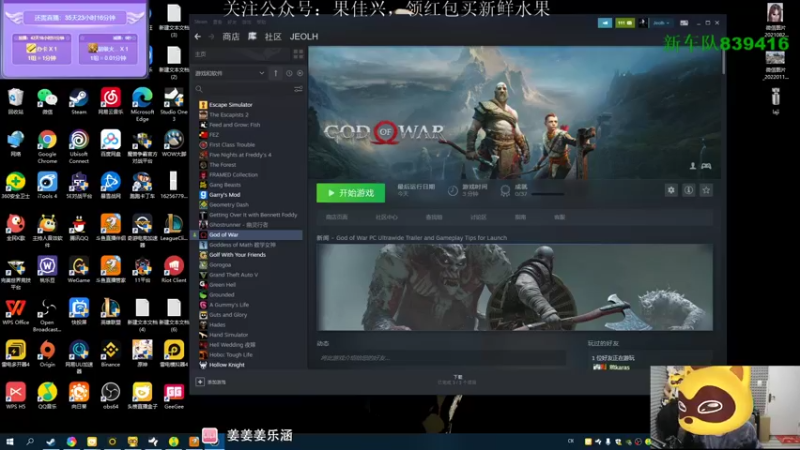The image size is (800, 450).
Task: Click the ready-to-play filter icon
Action: (300, 73)
